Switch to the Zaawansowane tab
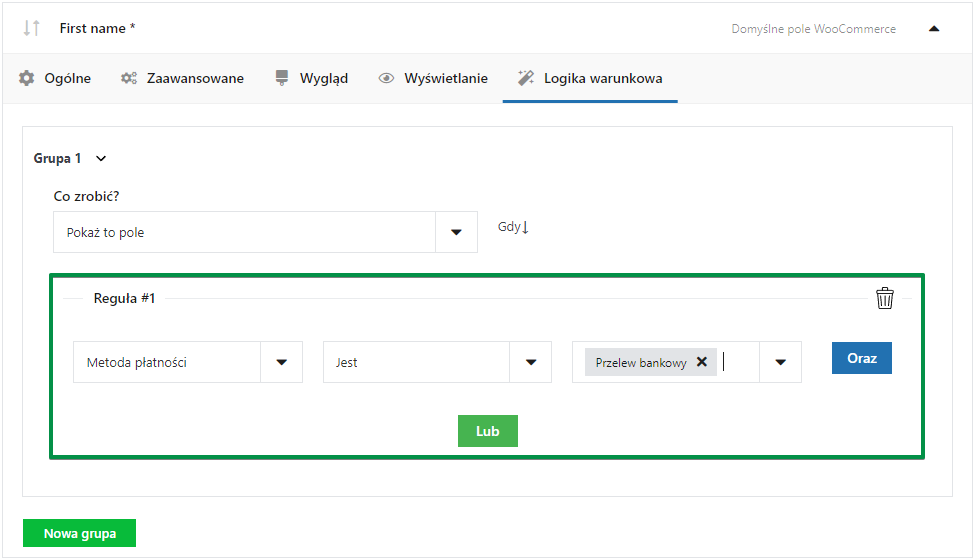The width and height of the screenshot is (974, 559). (182, 78)
